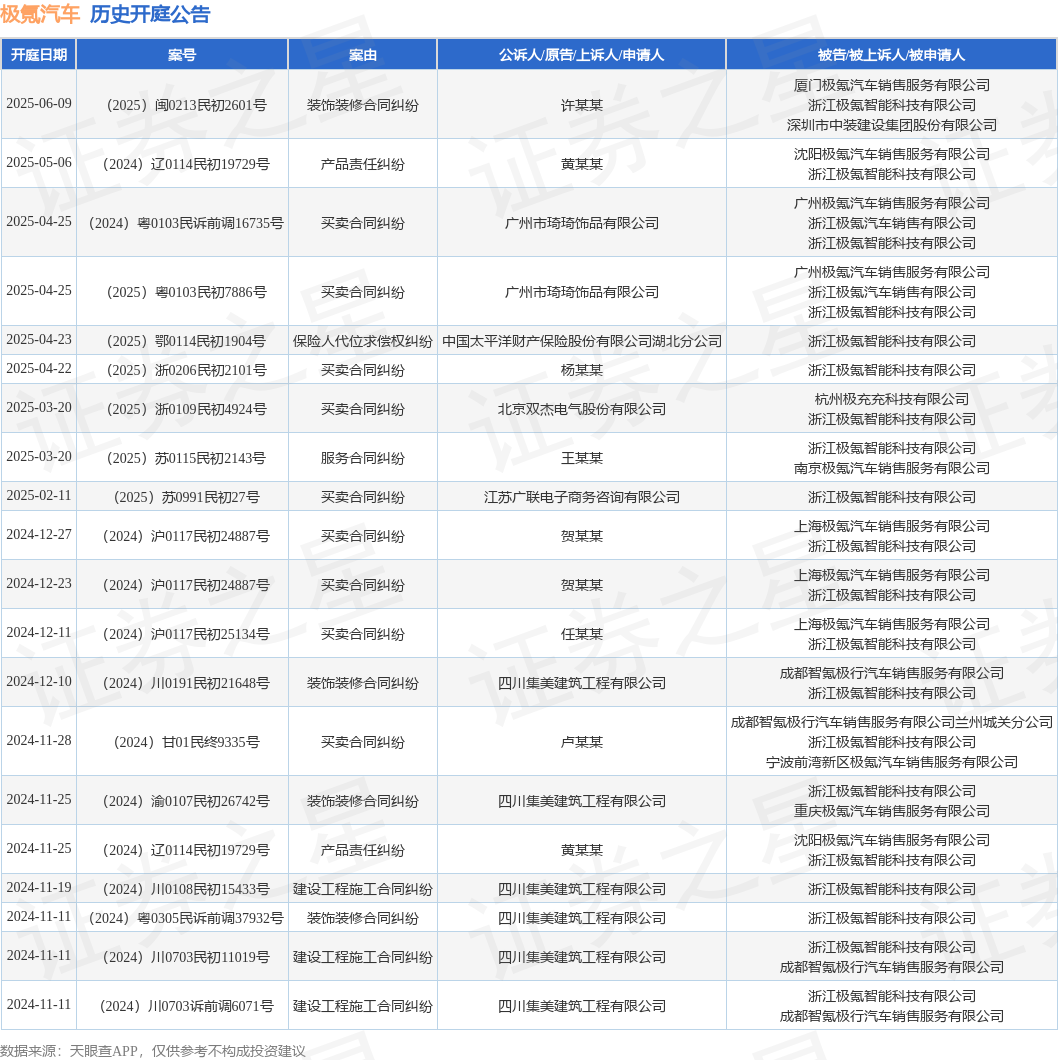Viewport: 1058px width, 1060px height.
Task: Click the 保险人代位求偿权纠纷 cell
Action: 362,341
